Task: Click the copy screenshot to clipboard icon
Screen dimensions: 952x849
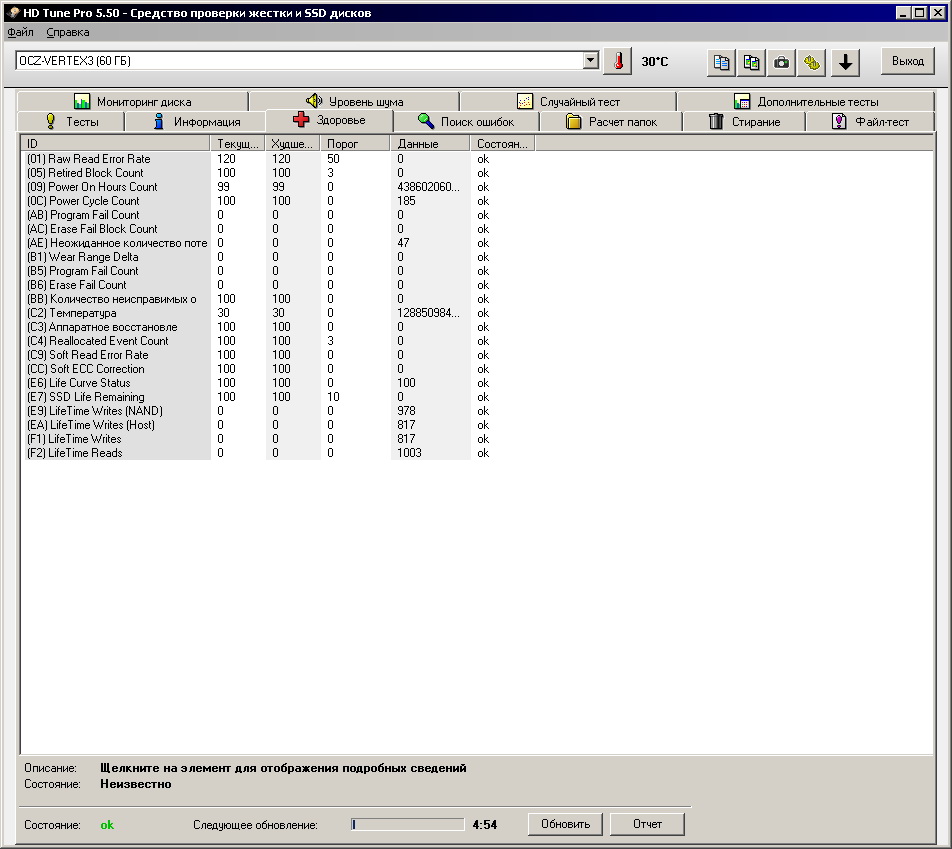Action: click(x=751, y=62)
